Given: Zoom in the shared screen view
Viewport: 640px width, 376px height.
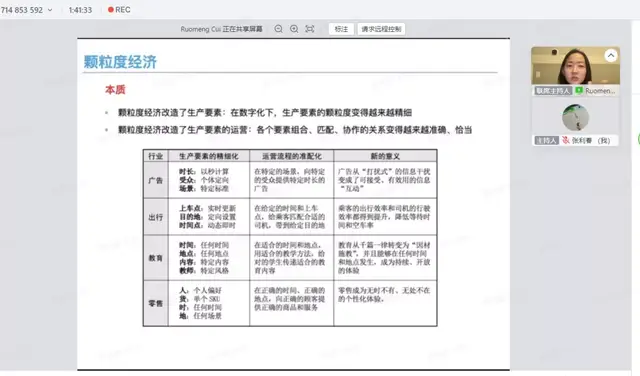Looking at the screenshot, I should (294, 29).
